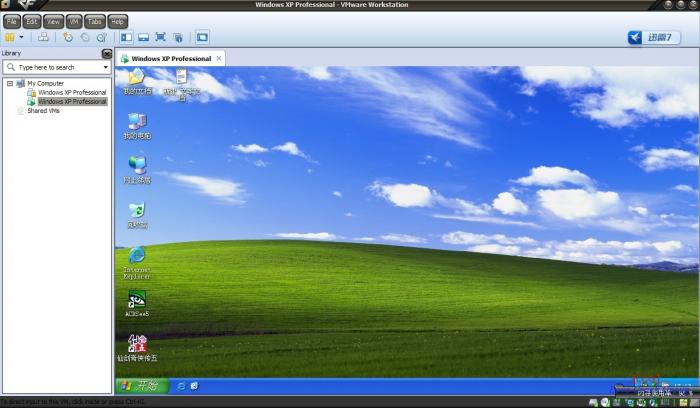700x408 pixels.
Task: Focus the library search field
Action: click(x=57, y=67)
